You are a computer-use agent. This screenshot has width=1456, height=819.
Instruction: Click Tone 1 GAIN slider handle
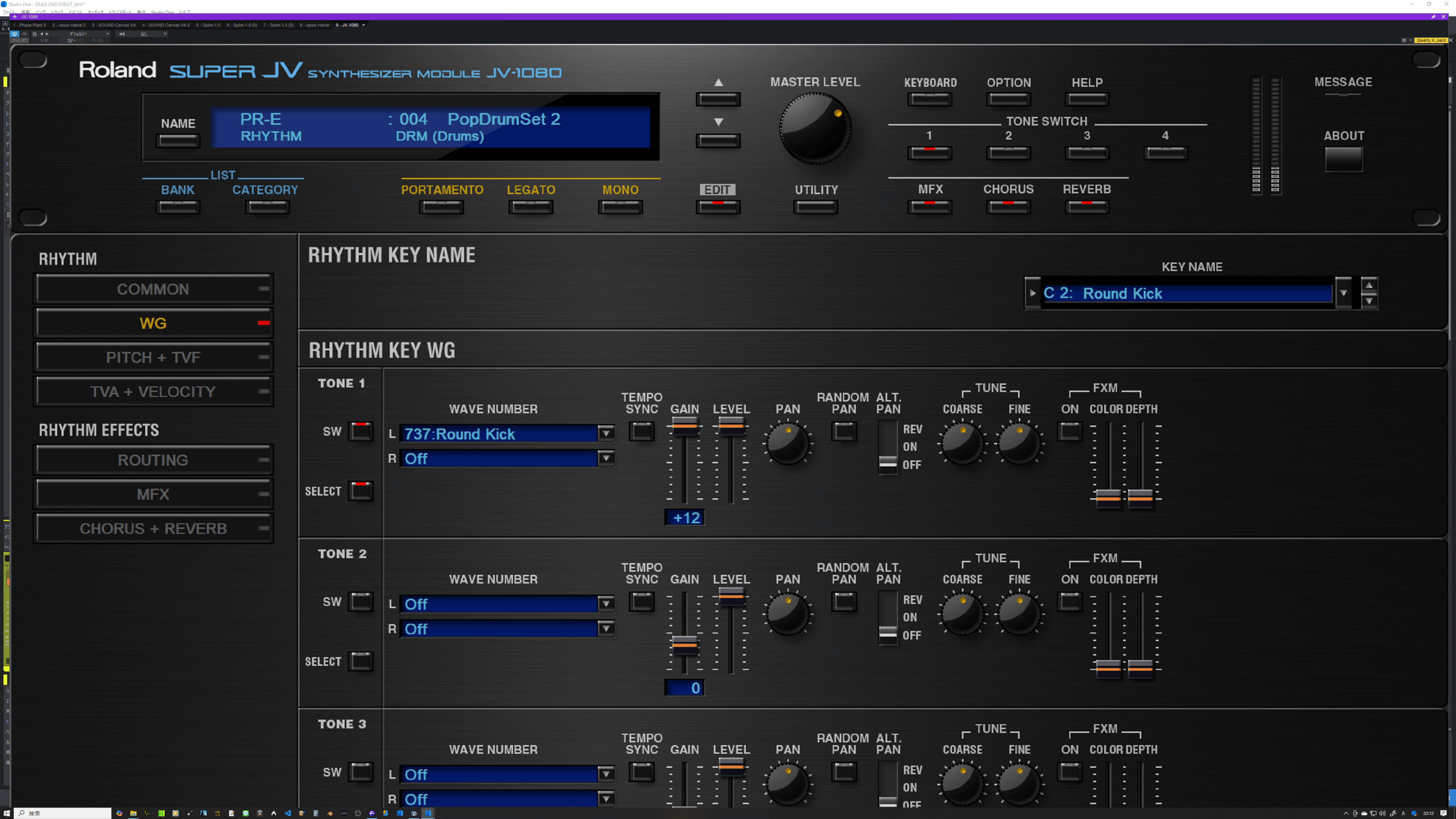tap(685, 426)
